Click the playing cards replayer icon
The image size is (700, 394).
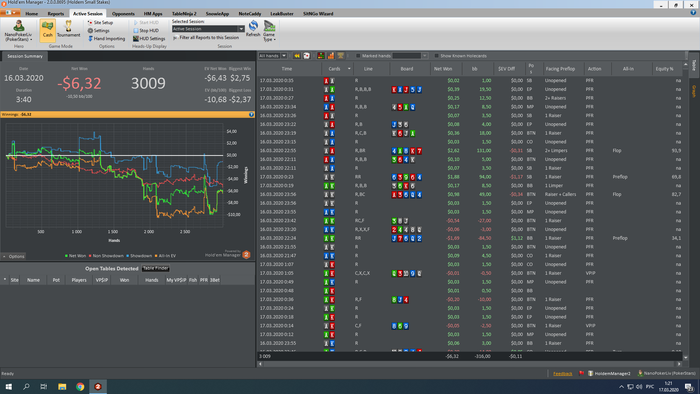point(307,56)
